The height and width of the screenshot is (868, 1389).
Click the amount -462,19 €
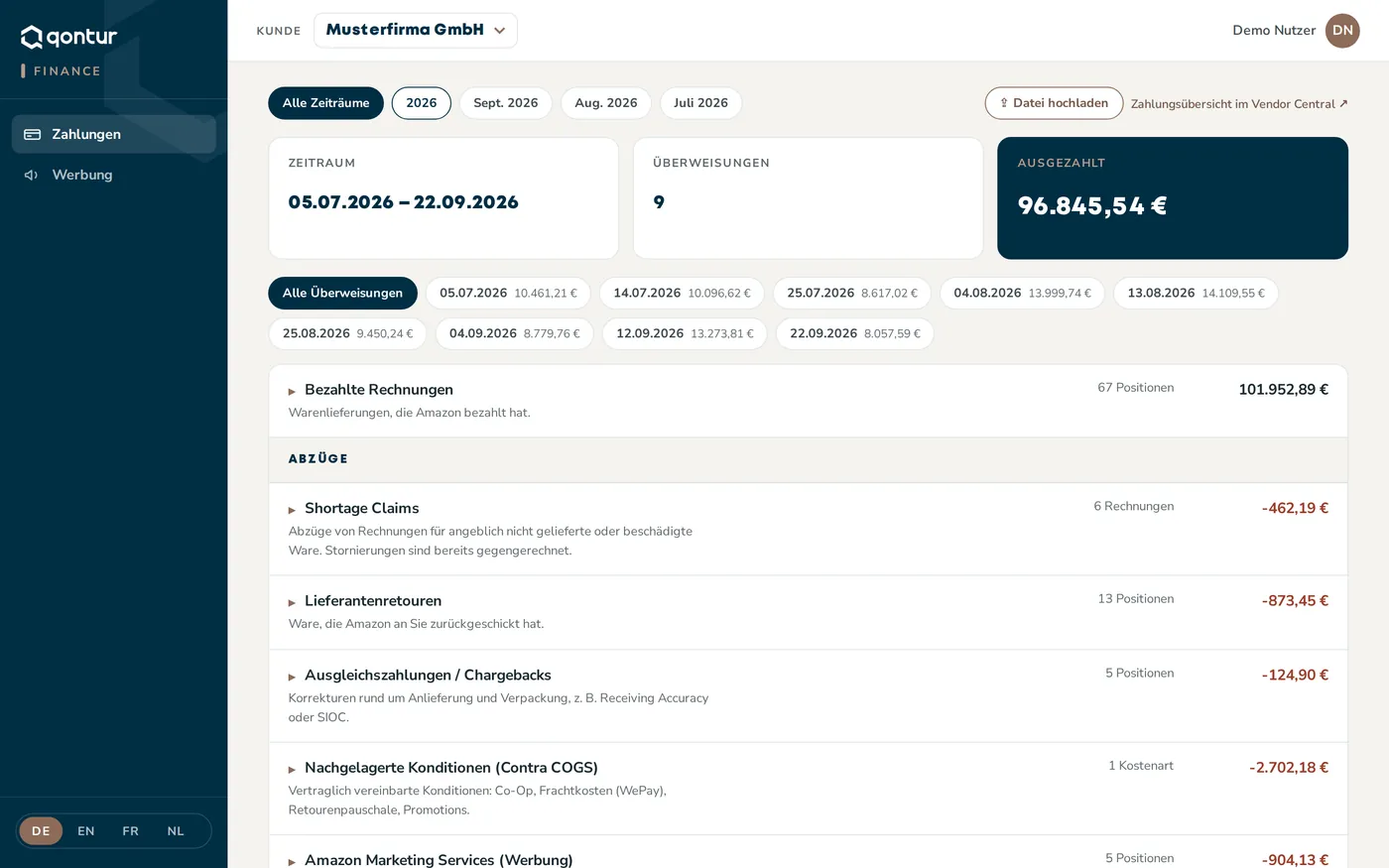tap(1295, 508)
